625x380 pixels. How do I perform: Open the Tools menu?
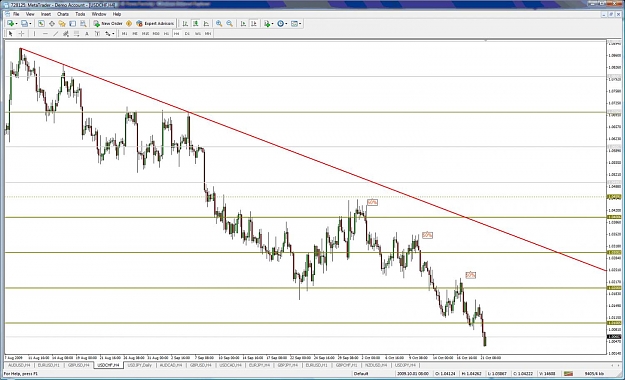click(x=80, y=14)
